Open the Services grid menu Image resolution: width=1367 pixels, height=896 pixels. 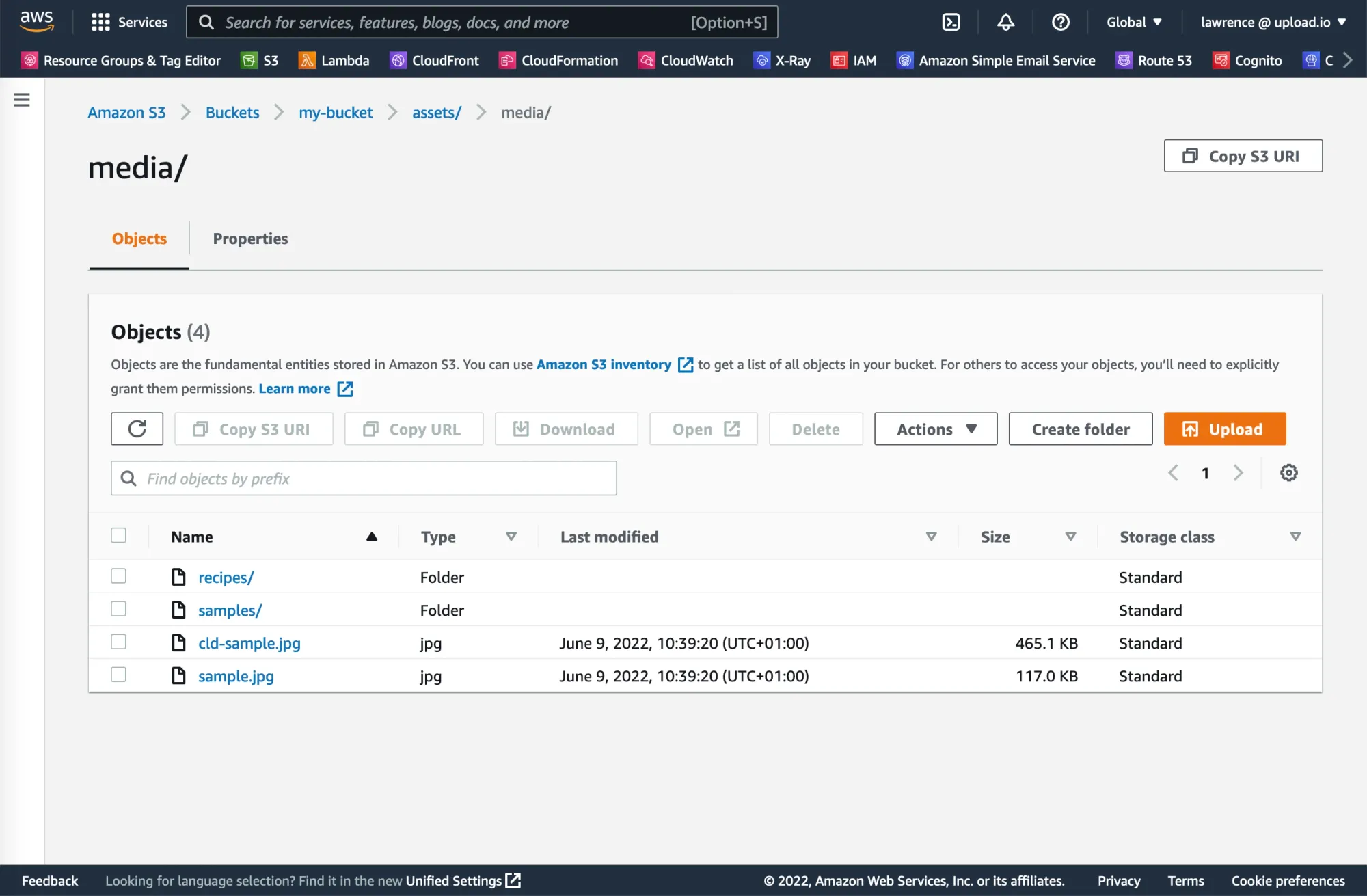tap(129, 23)
